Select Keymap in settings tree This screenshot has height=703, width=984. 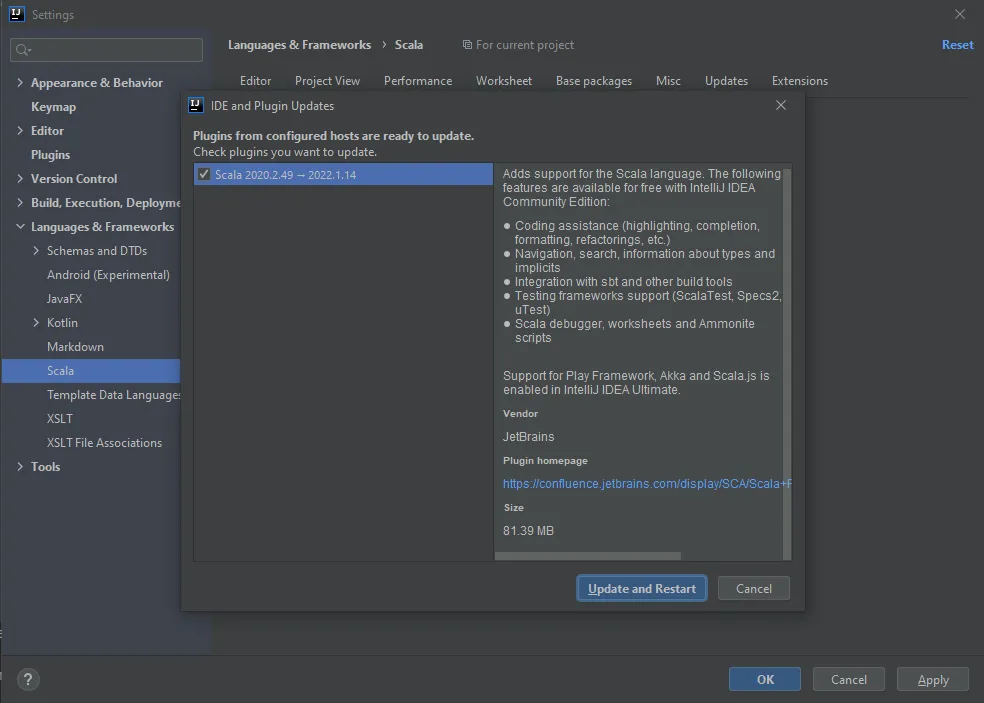click(53, 107)
